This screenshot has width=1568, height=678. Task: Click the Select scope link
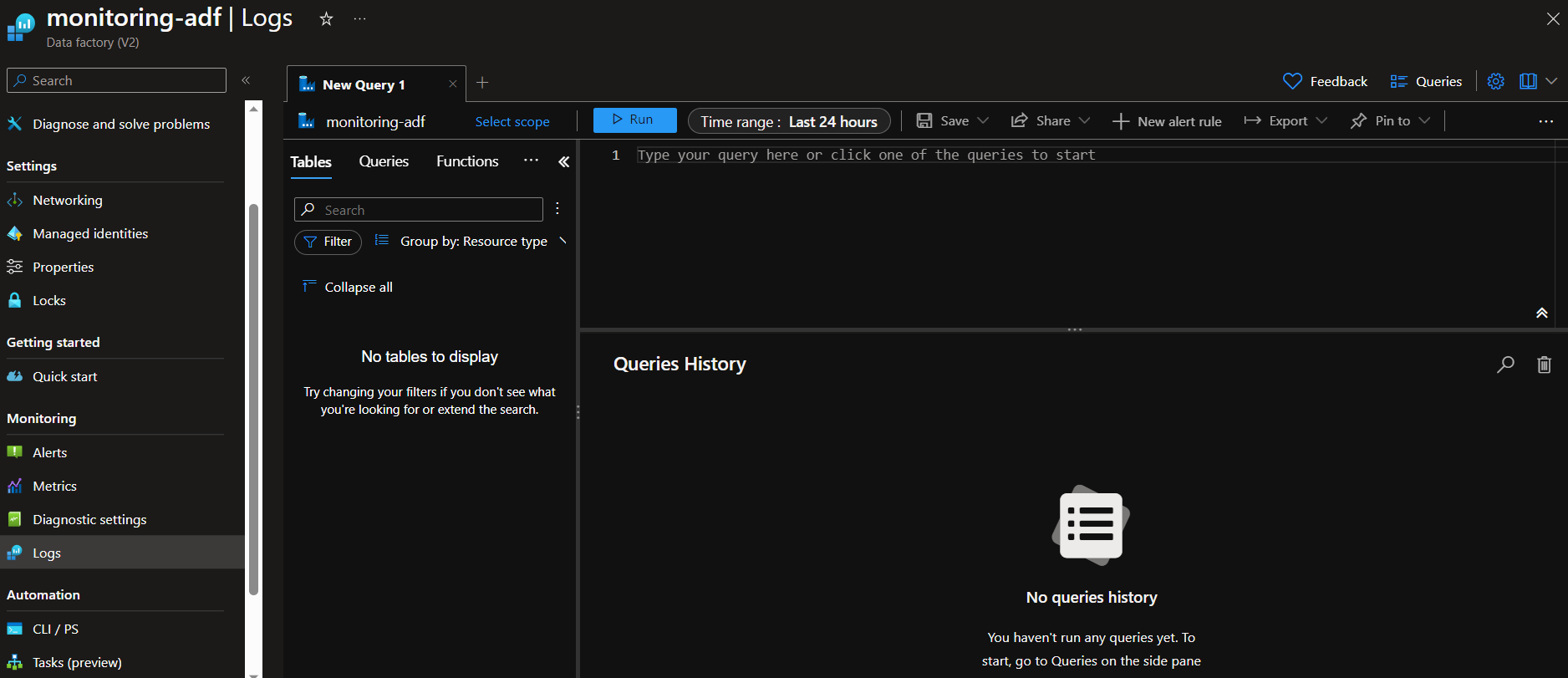[x=512, y=121]
